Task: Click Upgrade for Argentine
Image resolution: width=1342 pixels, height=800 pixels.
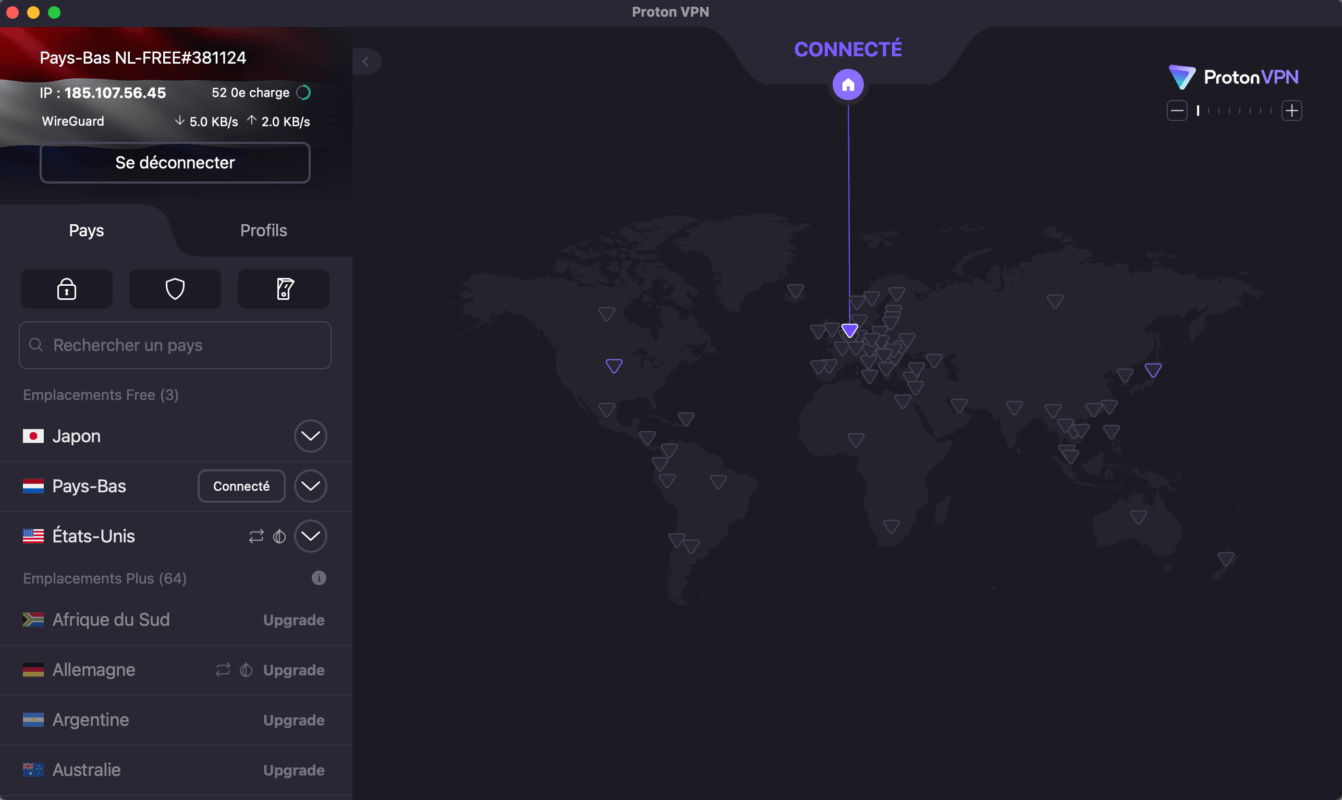Action: click(x=294, y=720)
